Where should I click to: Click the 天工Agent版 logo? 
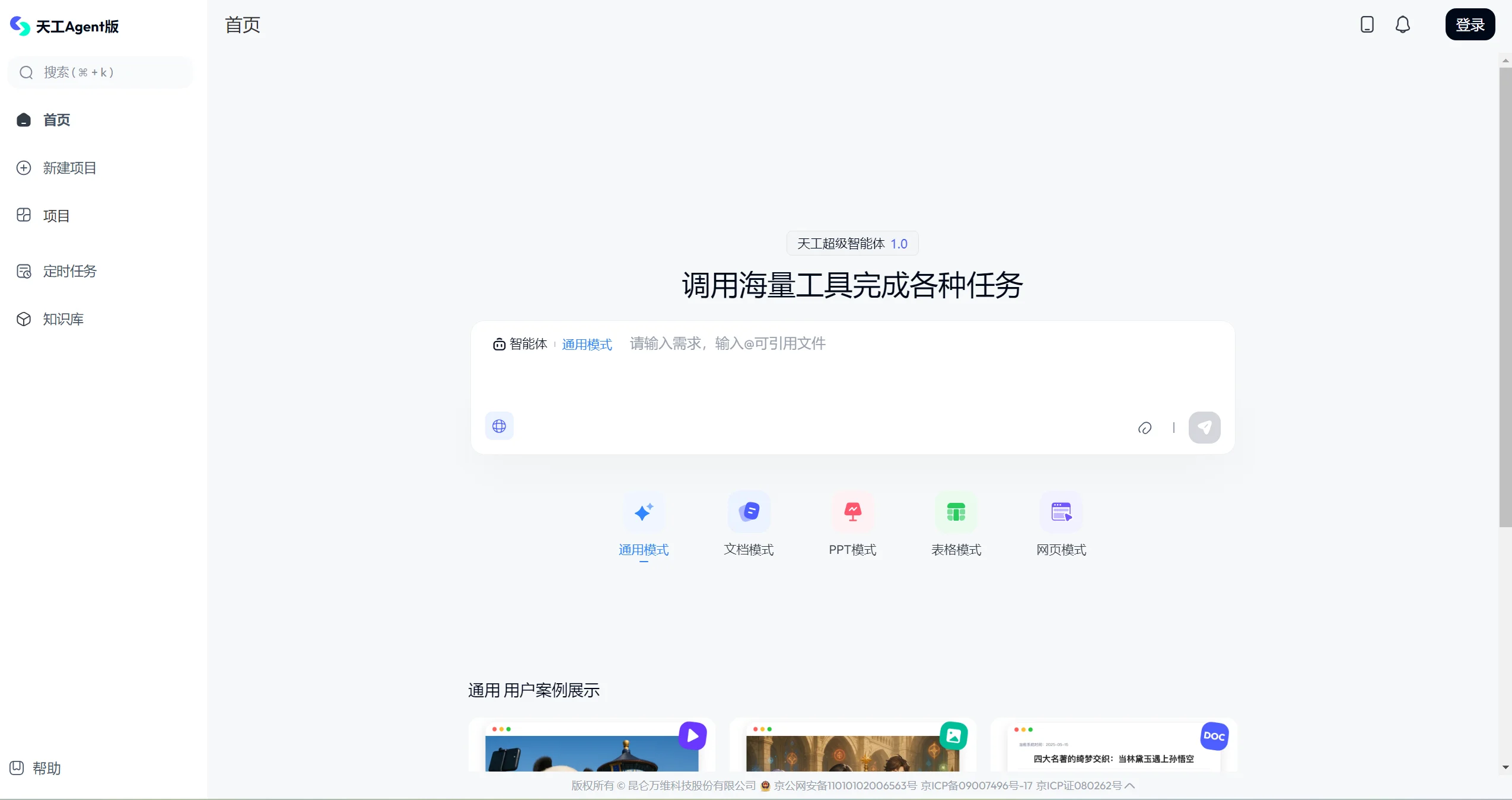pyautogui.click(x=65, y=26)
